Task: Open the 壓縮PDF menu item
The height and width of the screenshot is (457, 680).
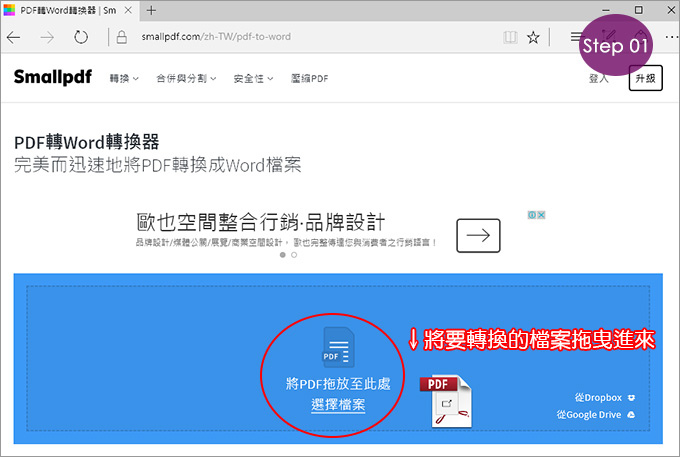Action: pyautogui.click(x=310, y=78)
